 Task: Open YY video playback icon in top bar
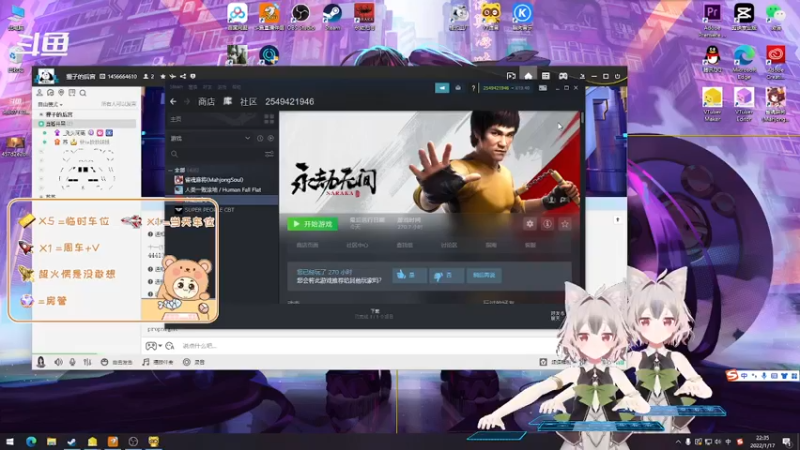click(x=511, y=76)
